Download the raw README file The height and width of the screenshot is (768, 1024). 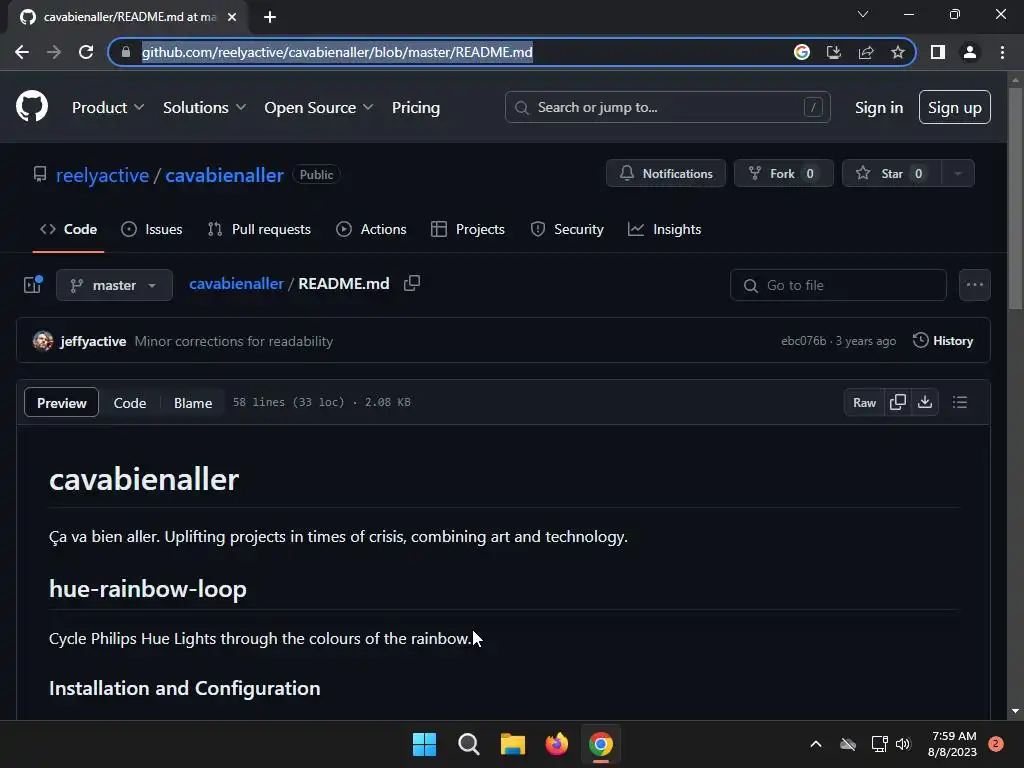(925, 402)
